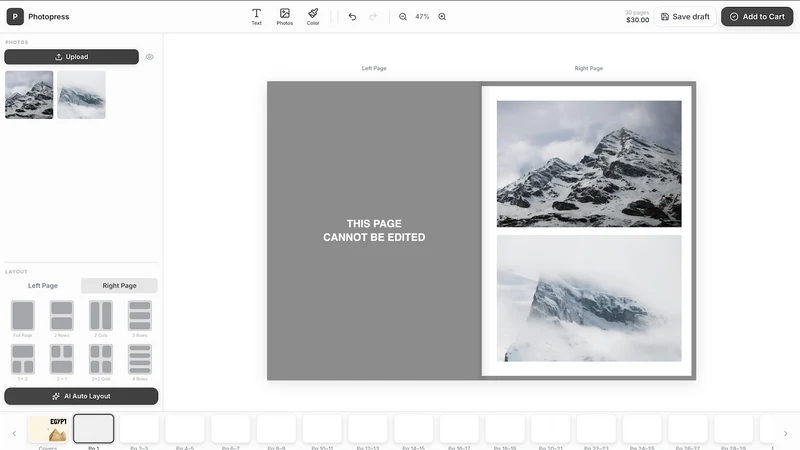Image resolution: width=800 pixels, height=450 pixels.
Task: Click 'THIS PAGE CANNOT BE EDITED' text
Action: [374, 230]
